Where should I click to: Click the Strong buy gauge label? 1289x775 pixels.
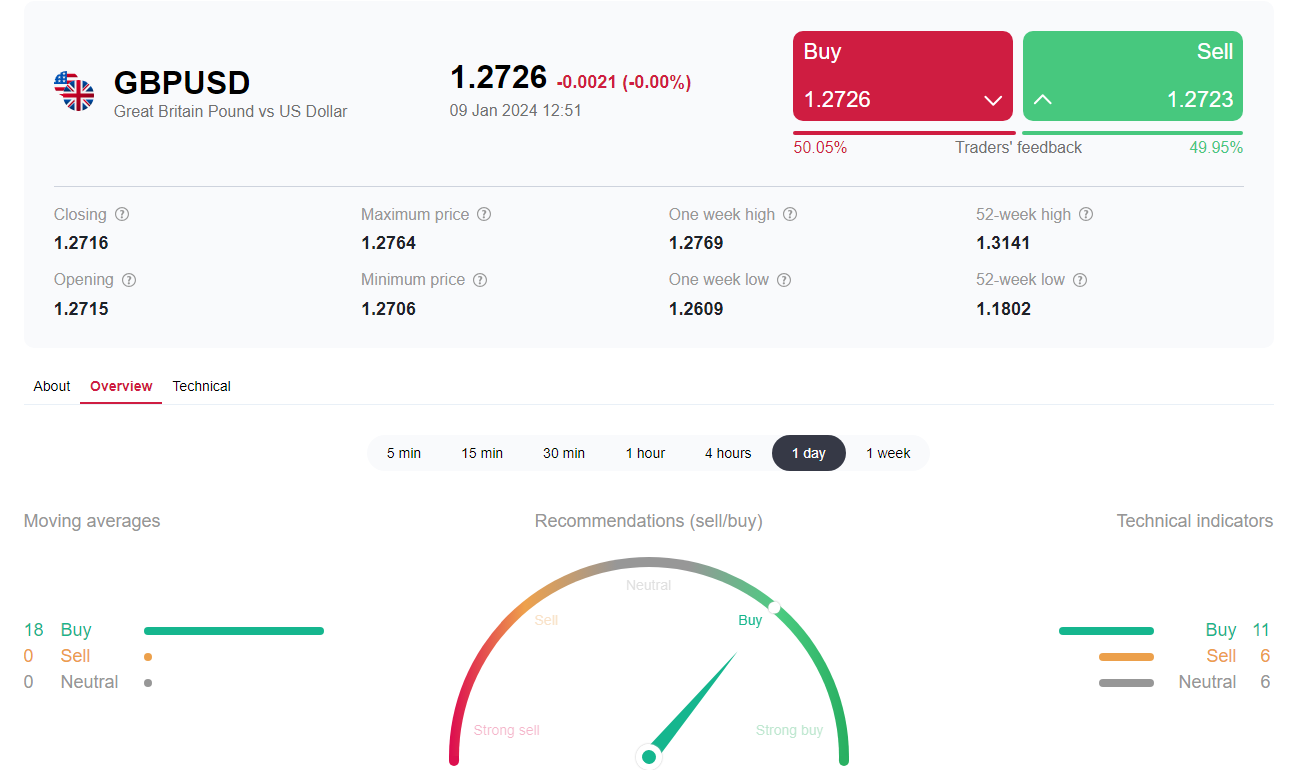(x=789, y=730)
